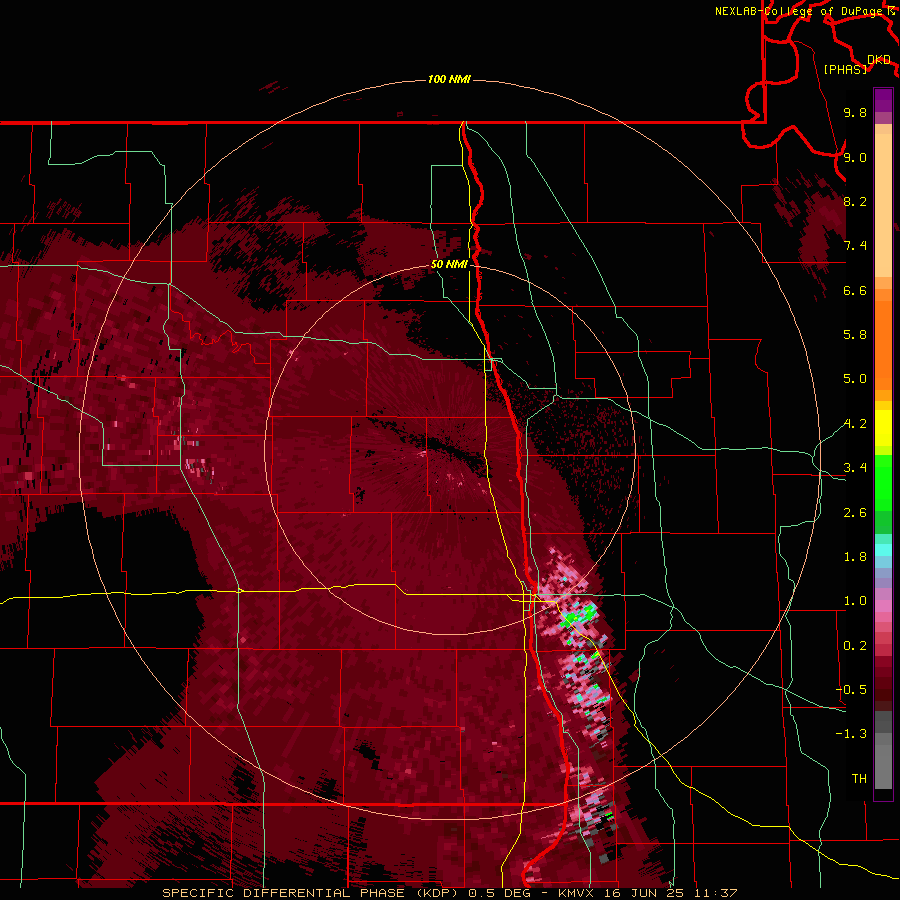The image size is (900, 900).
Task: Click the DKD label above the legend
Action: point(879,59)
